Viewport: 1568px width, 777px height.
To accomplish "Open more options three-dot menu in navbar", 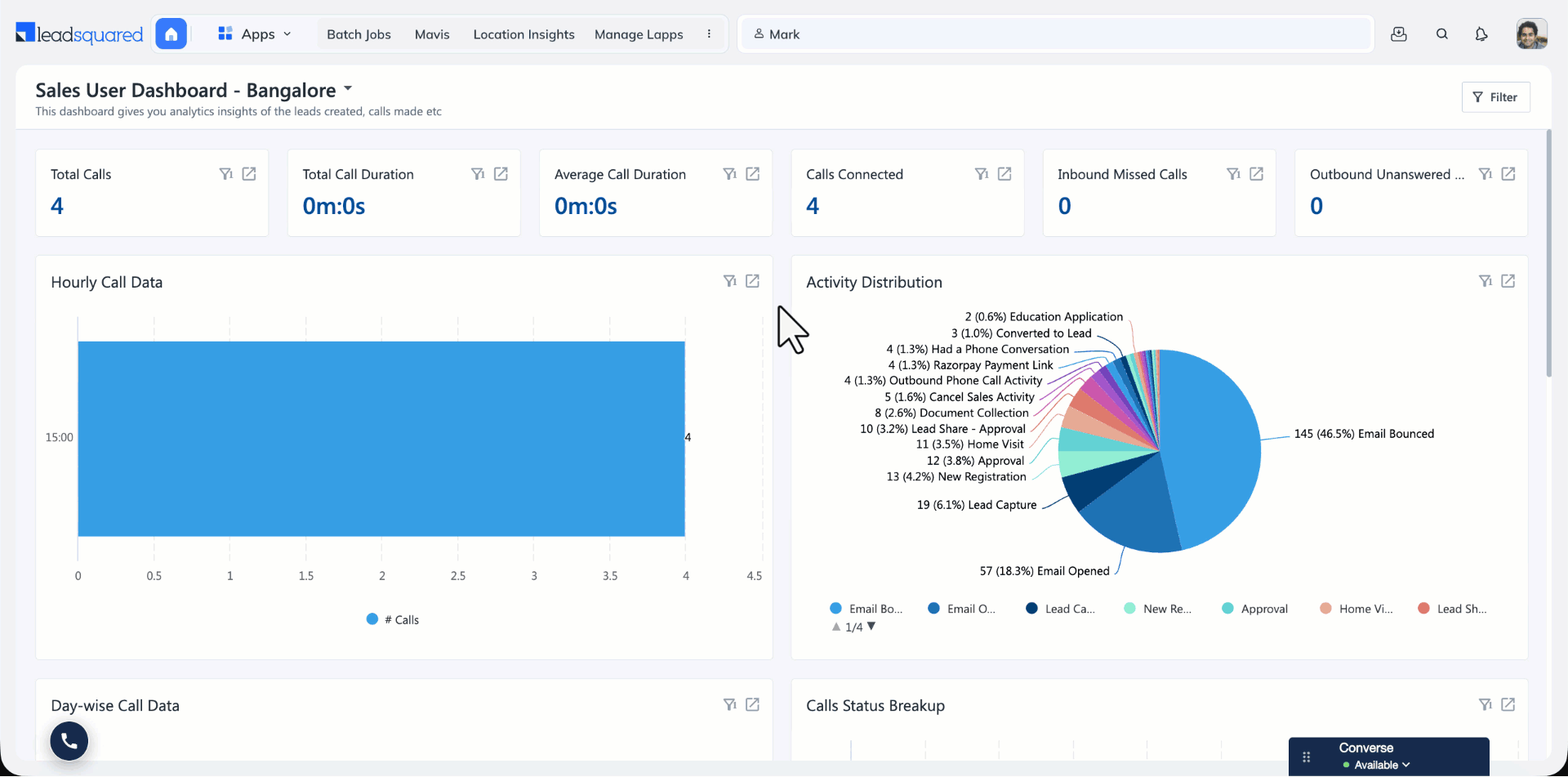I will 709,34.
